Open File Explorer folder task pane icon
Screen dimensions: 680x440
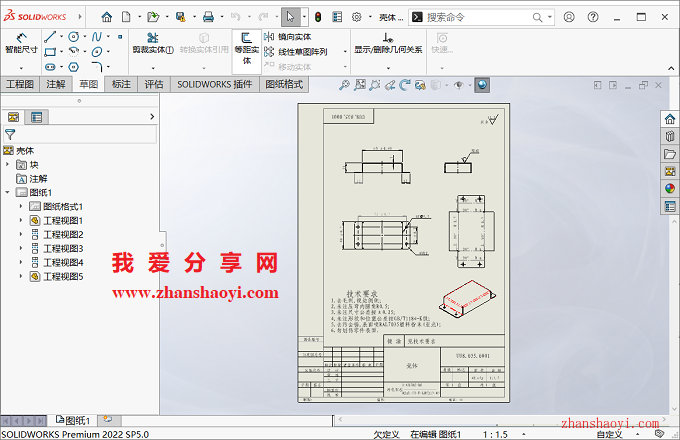(670, 154)
